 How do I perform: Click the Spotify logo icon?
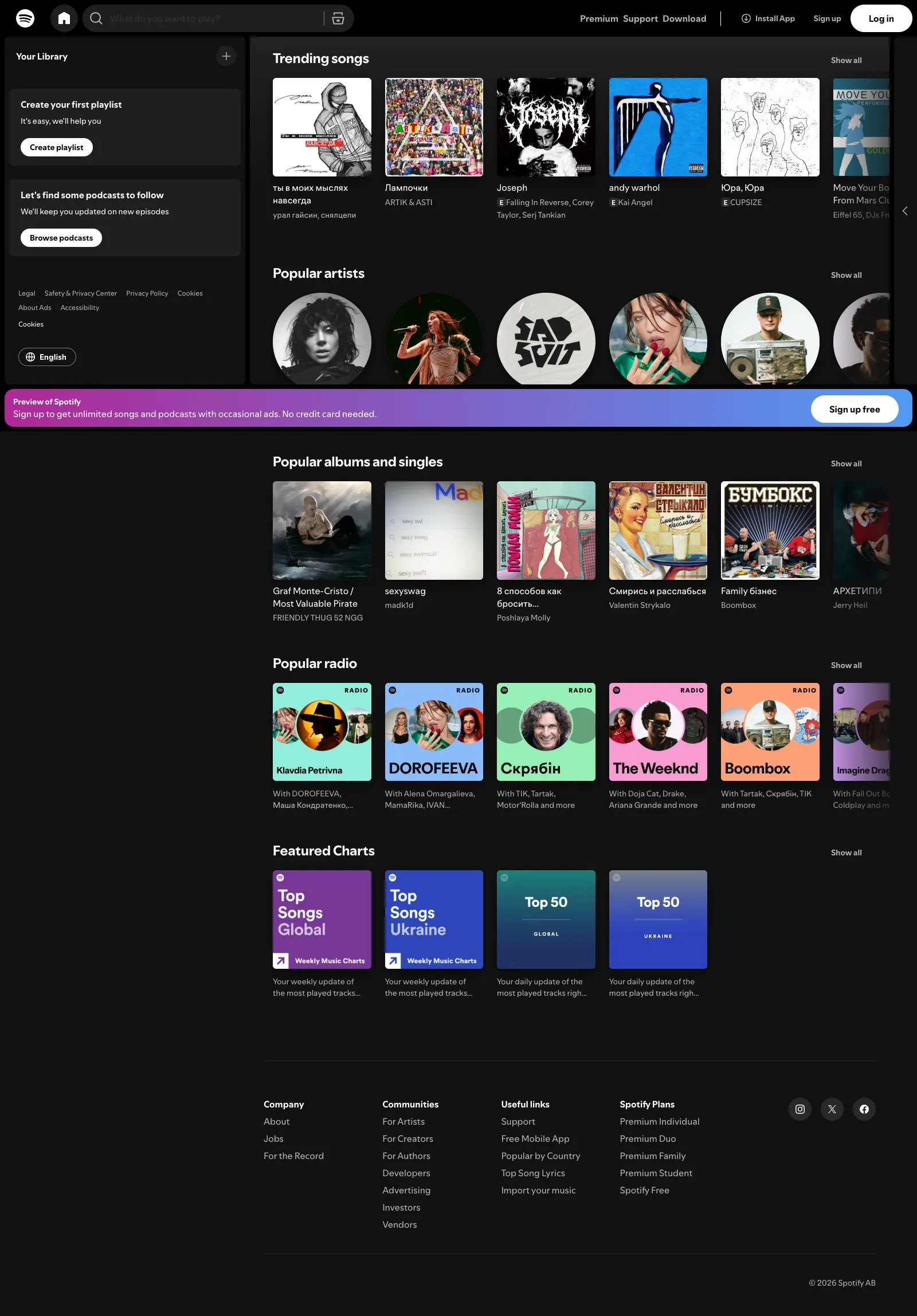click(25, 18)
